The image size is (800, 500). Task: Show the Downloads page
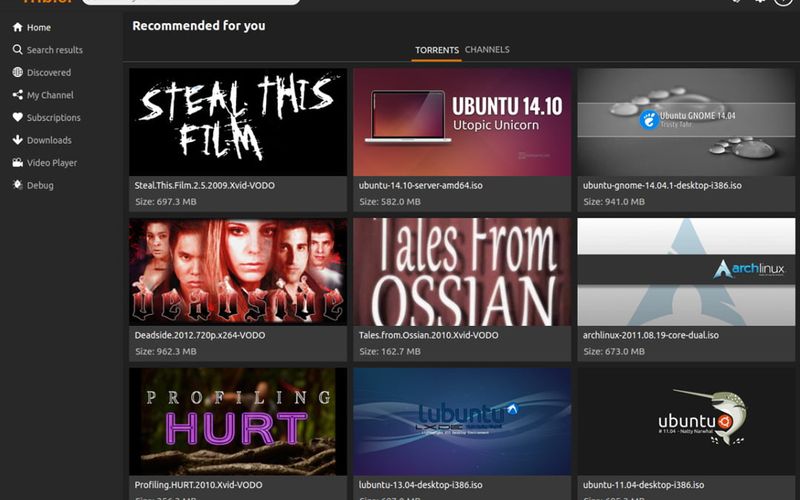(42, 140)
